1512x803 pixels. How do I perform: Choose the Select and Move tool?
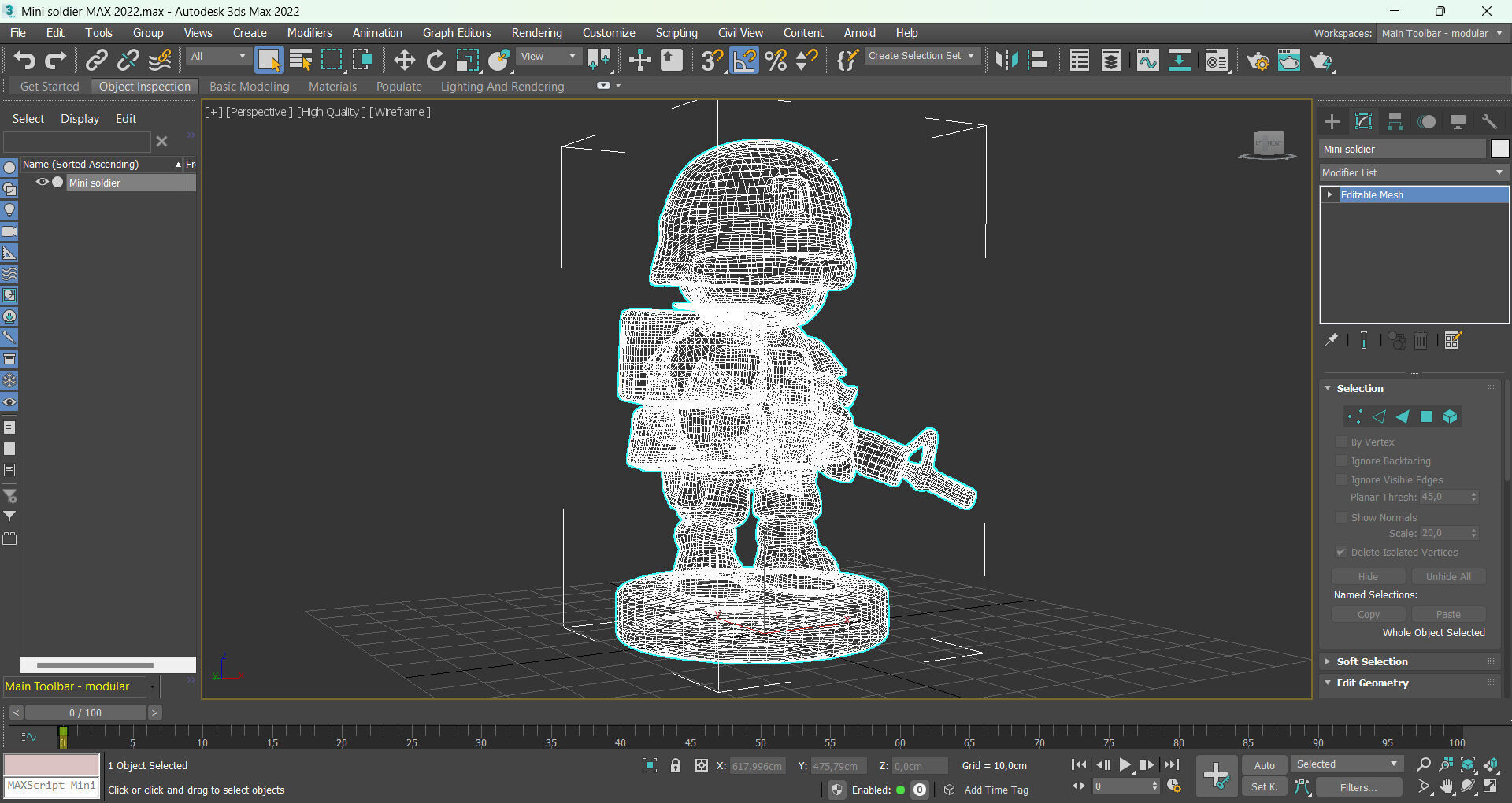pyautogui.click(x=404, y=61)
